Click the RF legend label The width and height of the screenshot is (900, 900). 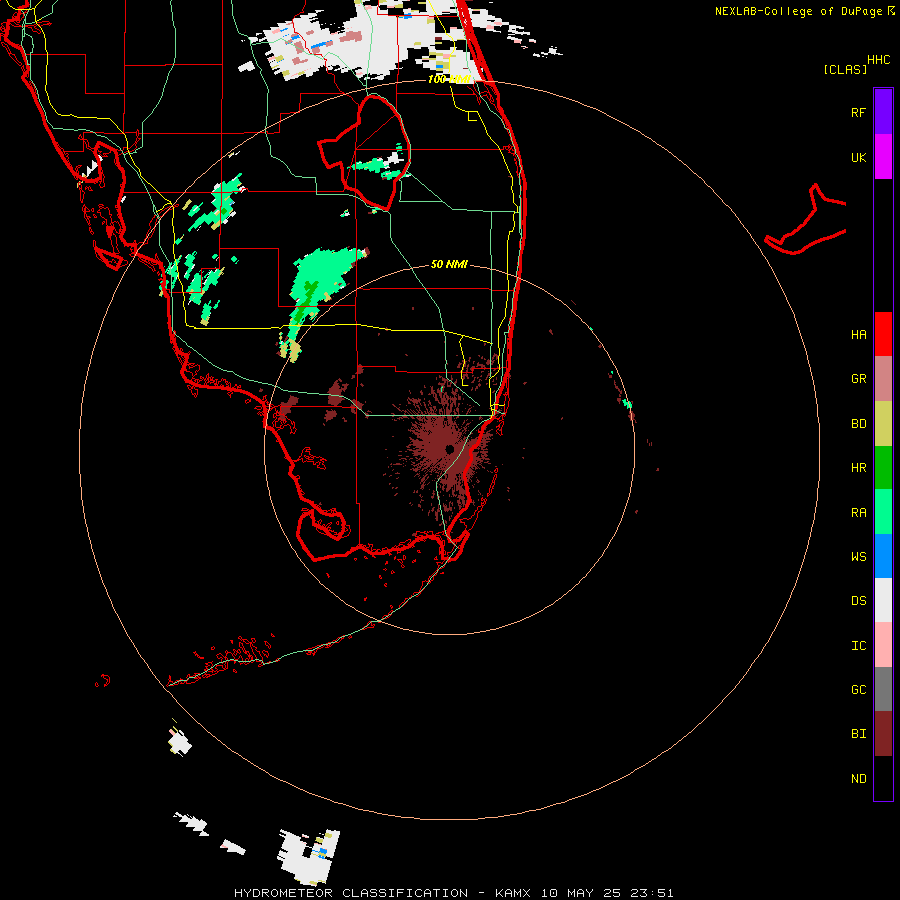point(858,112)
